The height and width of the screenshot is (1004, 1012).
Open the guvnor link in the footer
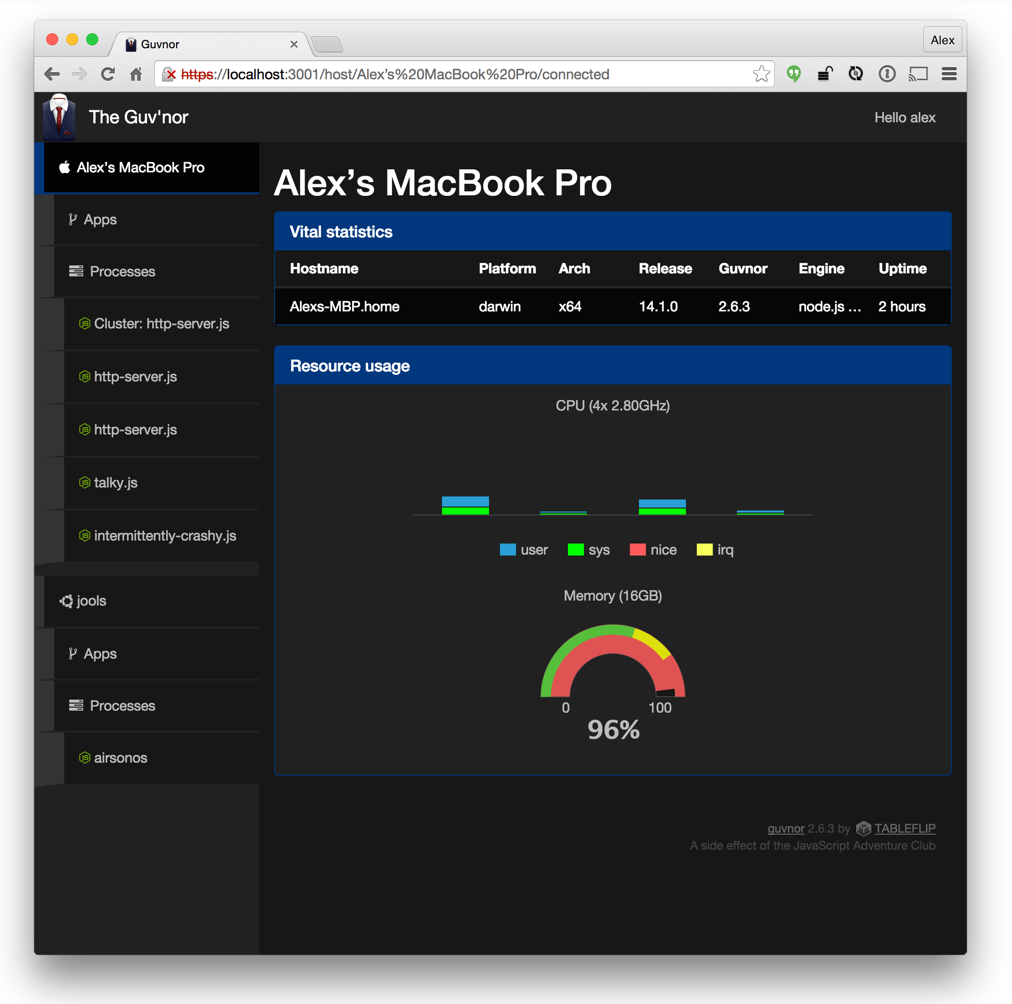click(x=785, y=829)
